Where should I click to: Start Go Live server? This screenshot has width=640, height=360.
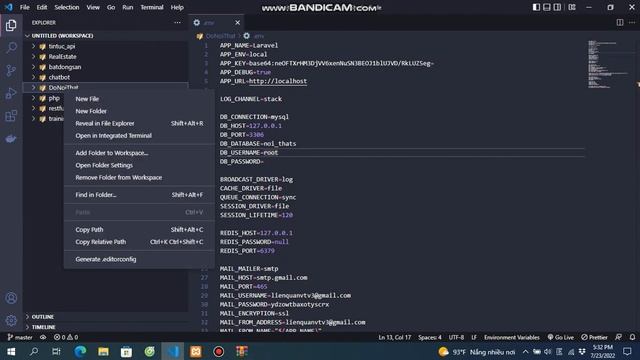point(560,337)
